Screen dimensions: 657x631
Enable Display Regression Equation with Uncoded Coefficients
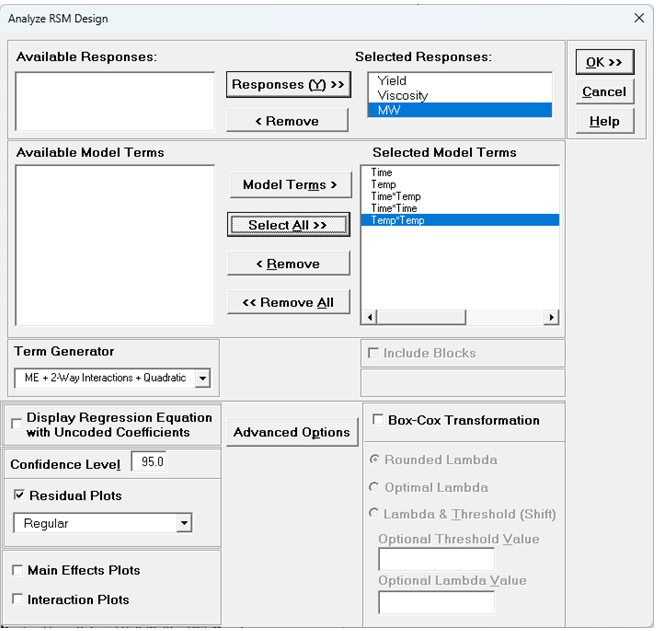coord(17,424)
